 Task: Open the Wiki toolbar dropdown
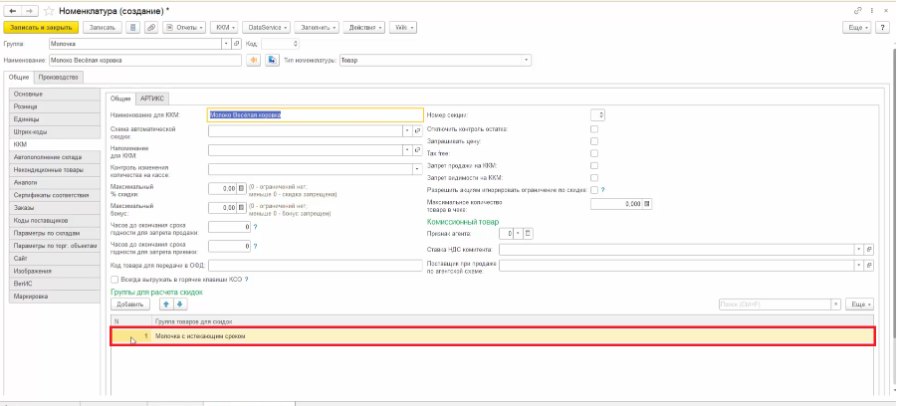(x=403, y=28)
